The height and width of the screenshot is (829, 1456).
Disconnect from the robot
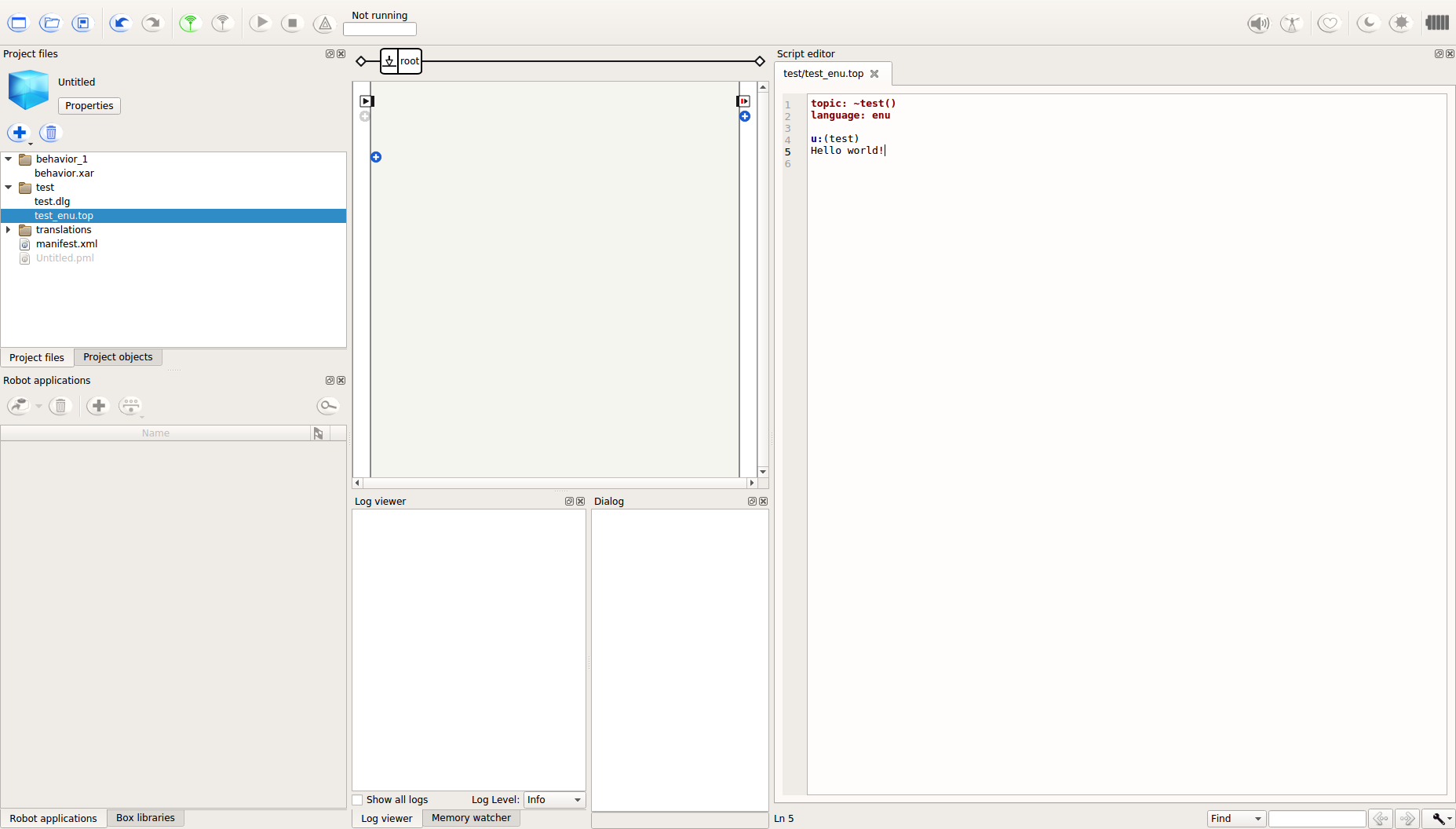223,23
